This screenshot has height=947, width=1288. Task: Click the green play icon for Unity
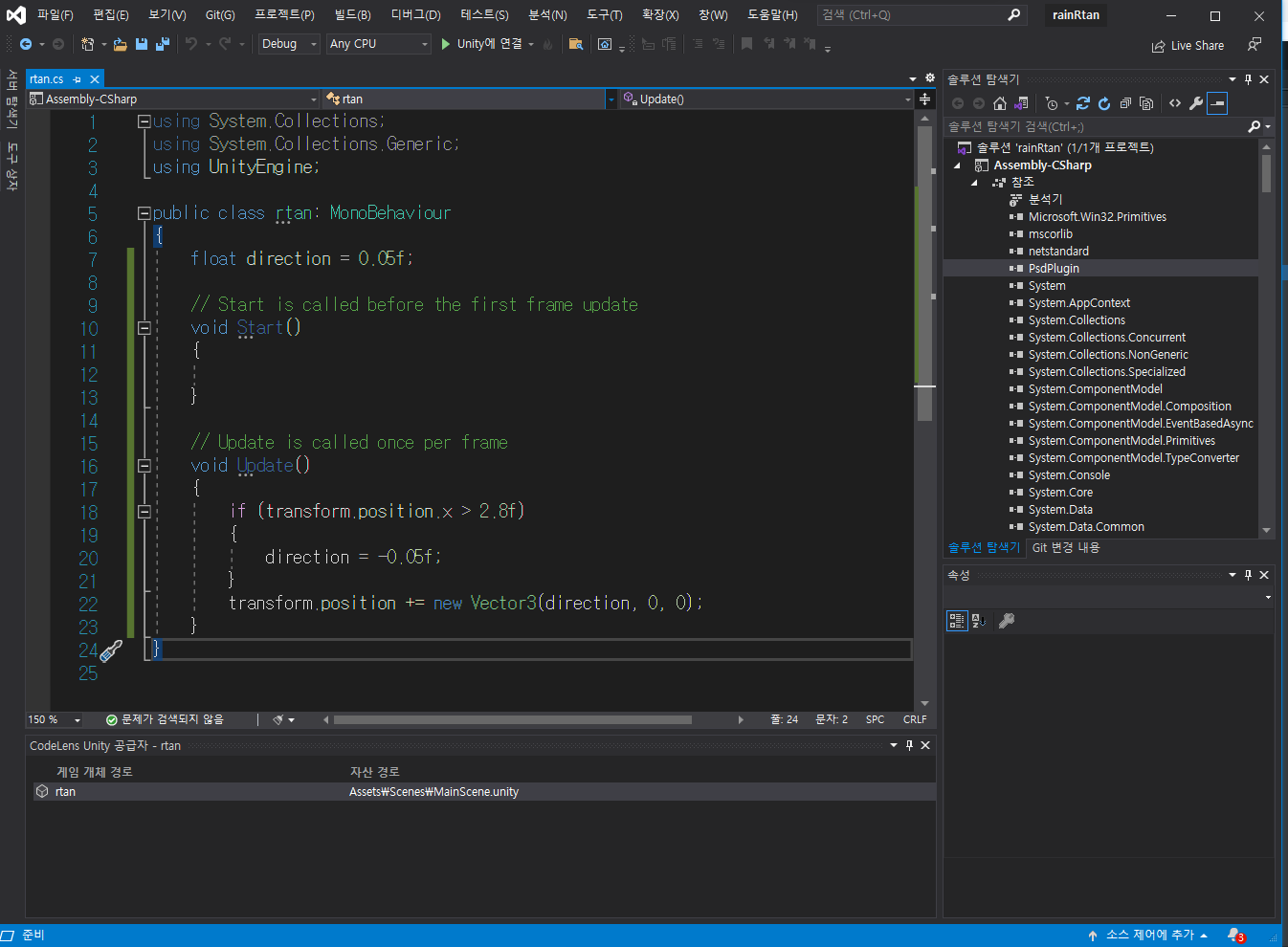pos(446,44)
